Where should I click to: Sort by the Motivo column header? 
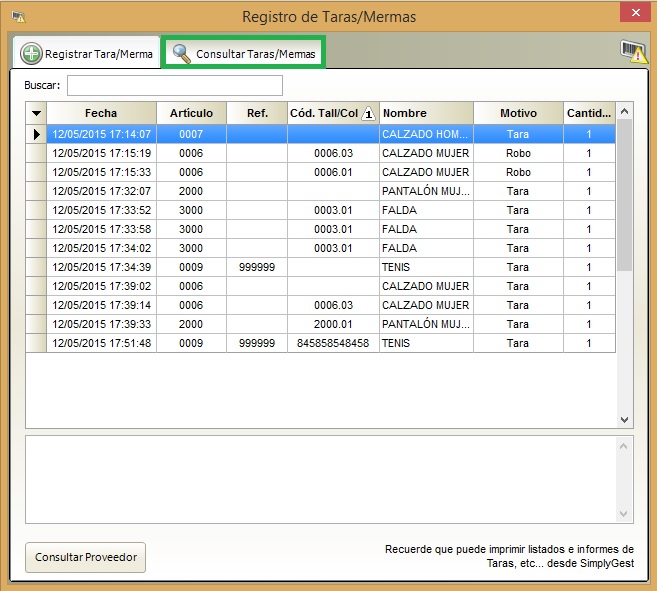[518, 113]
